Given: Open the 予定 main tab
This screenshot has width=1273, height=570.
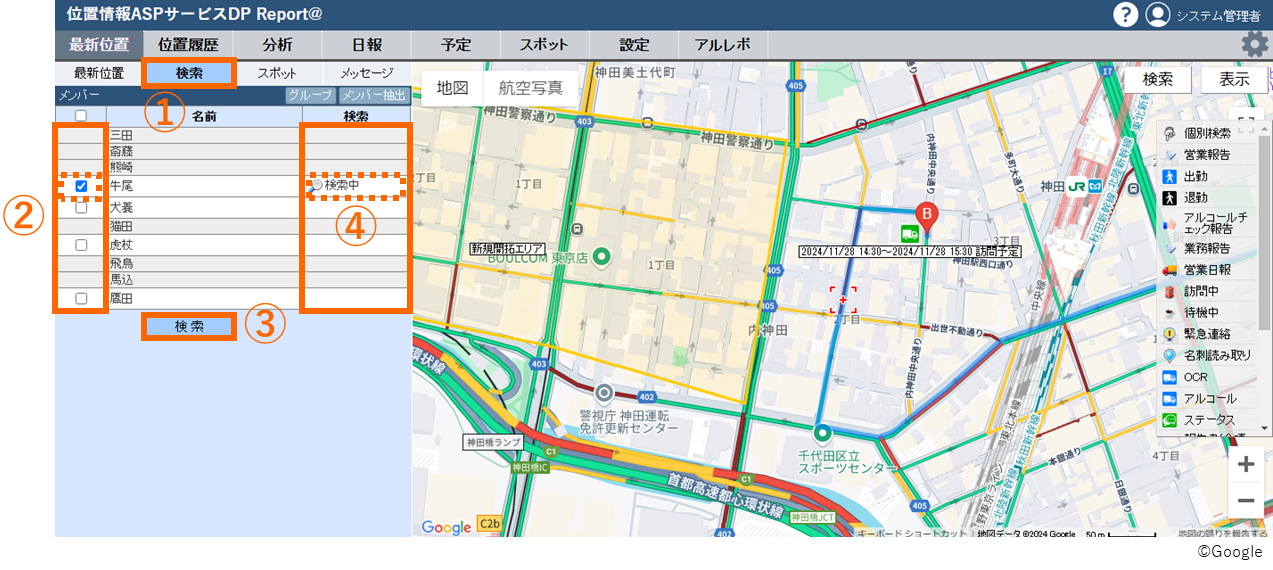Looking at the screenshot, I should pos(456,45).
